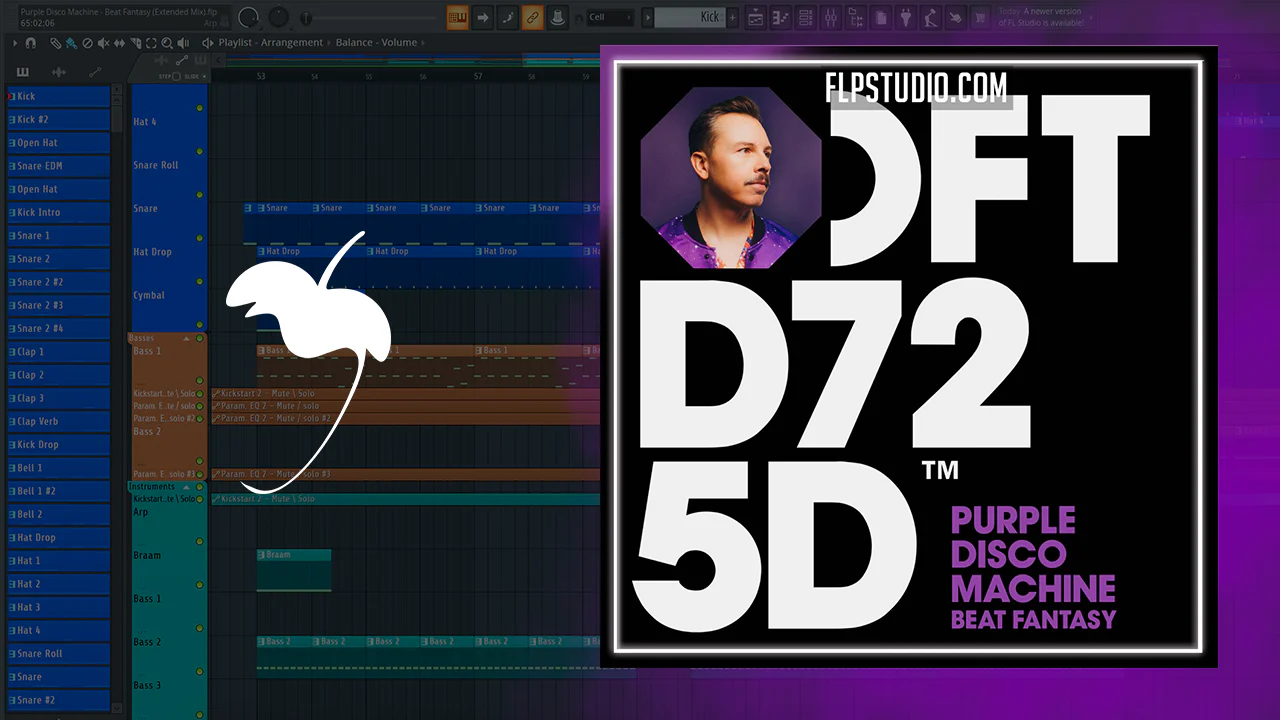Click bar 53 on the playlist timeline
This screenshot has width=1280, height=720.
point(261,77)
